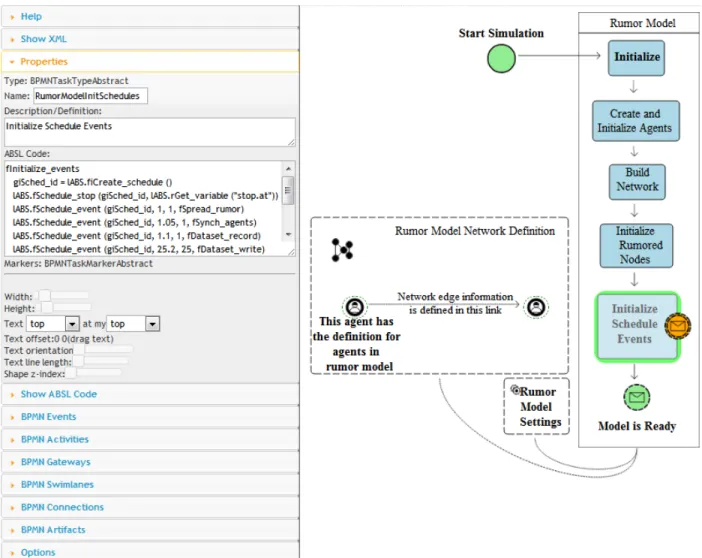Viewport: 702px width, 558px height.
Task: Expand the Show XML section
Action: [150, 39]
